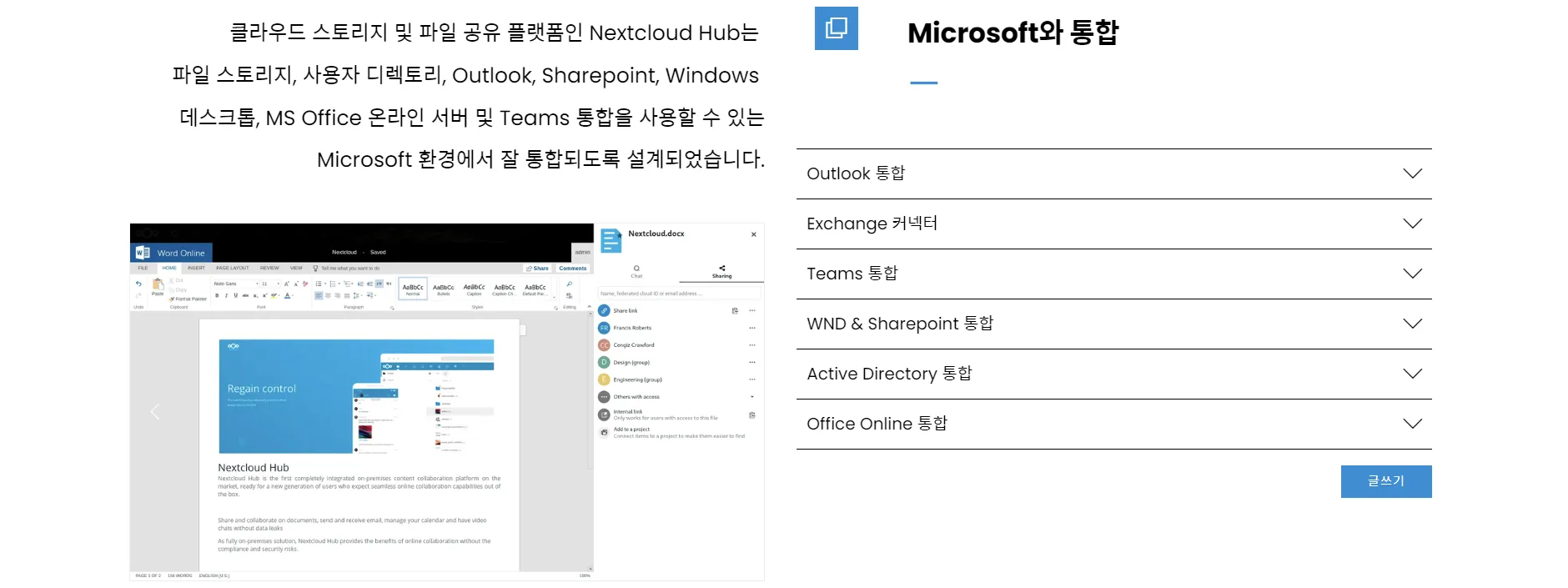The image size is (1568, 588).
Task: Pick the text highlight color tool
Action: (x=274, y=295)
